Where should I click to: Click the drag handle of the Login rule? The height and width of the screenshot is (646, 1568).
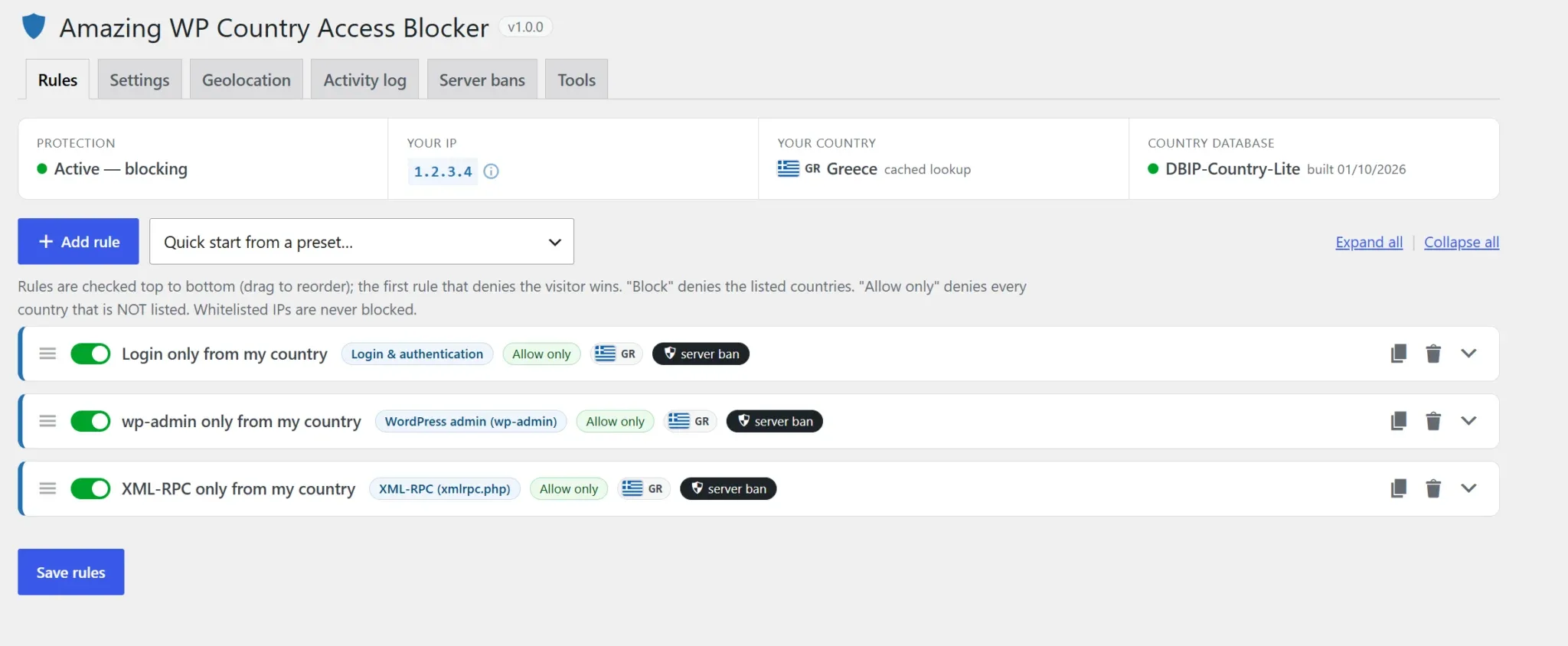point(47,354)
